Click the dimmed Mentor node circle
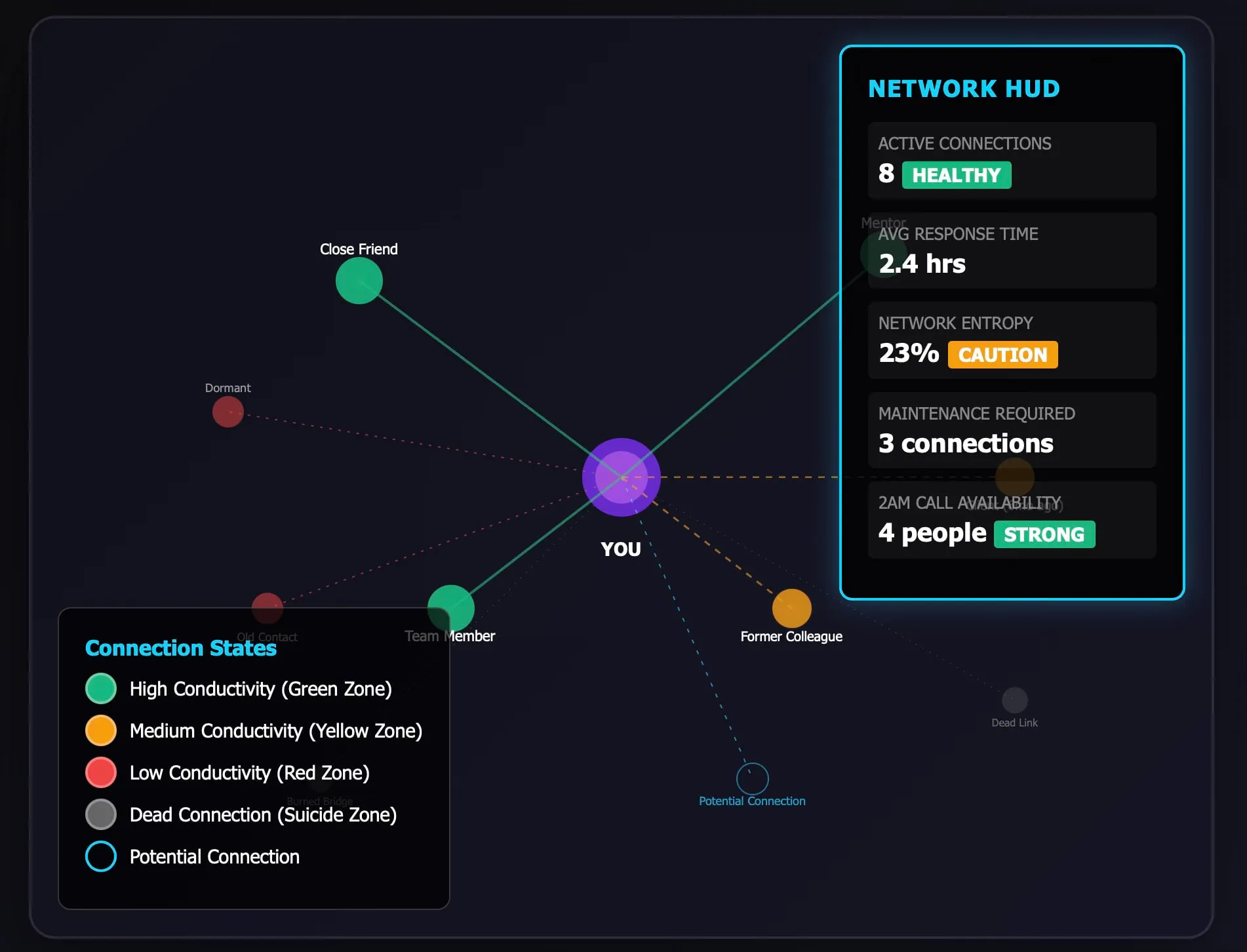 coord(884,254)
